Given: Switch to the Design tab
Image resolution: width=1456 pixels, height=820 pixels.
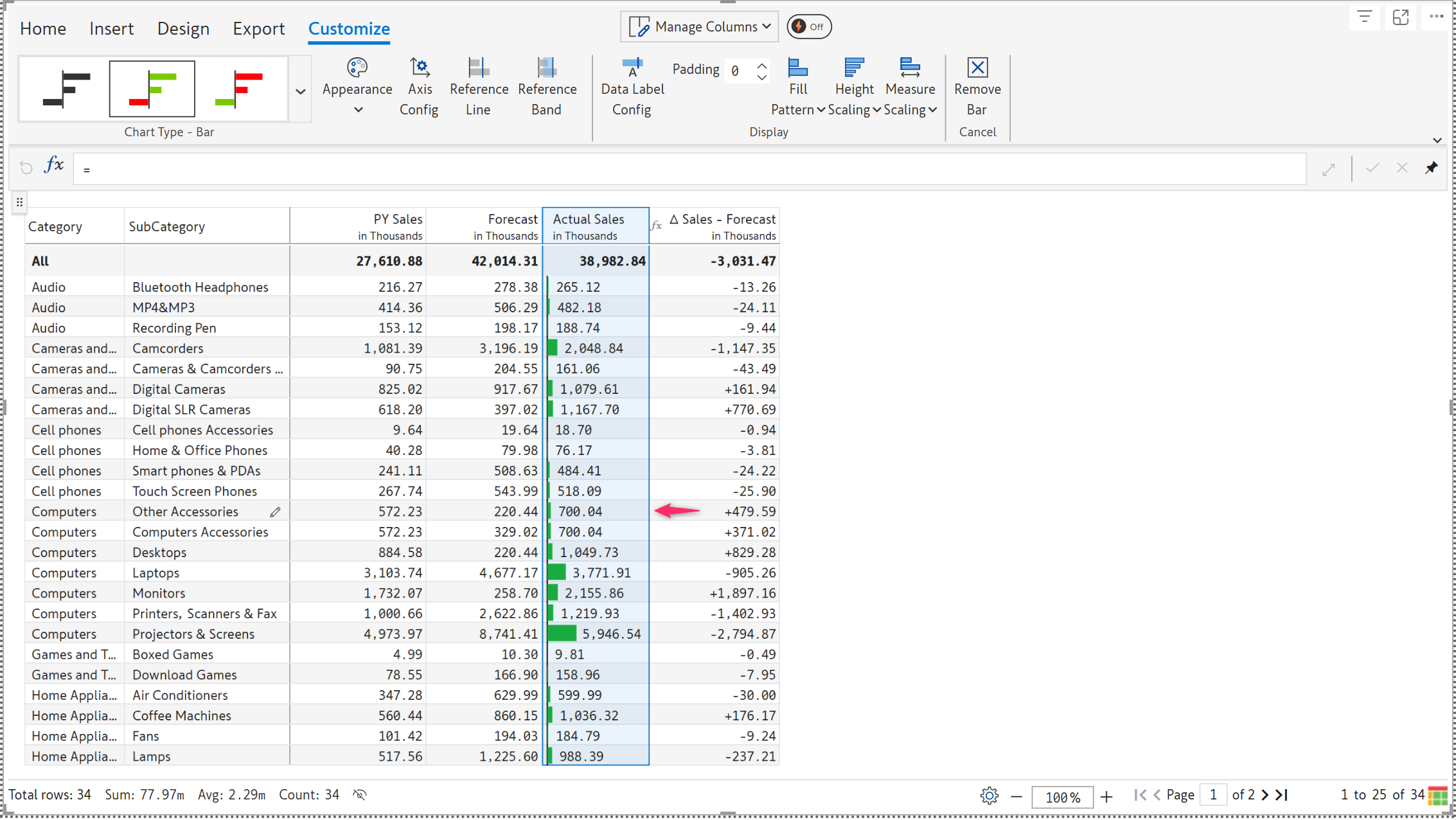Looking at the screenshot, I should (183, 29).
